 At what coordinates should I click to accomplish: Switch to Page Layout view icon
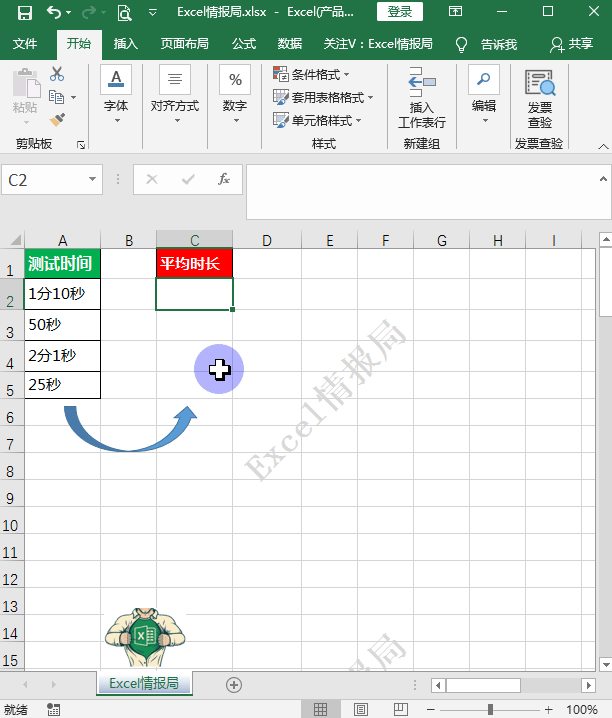point(361,709)
